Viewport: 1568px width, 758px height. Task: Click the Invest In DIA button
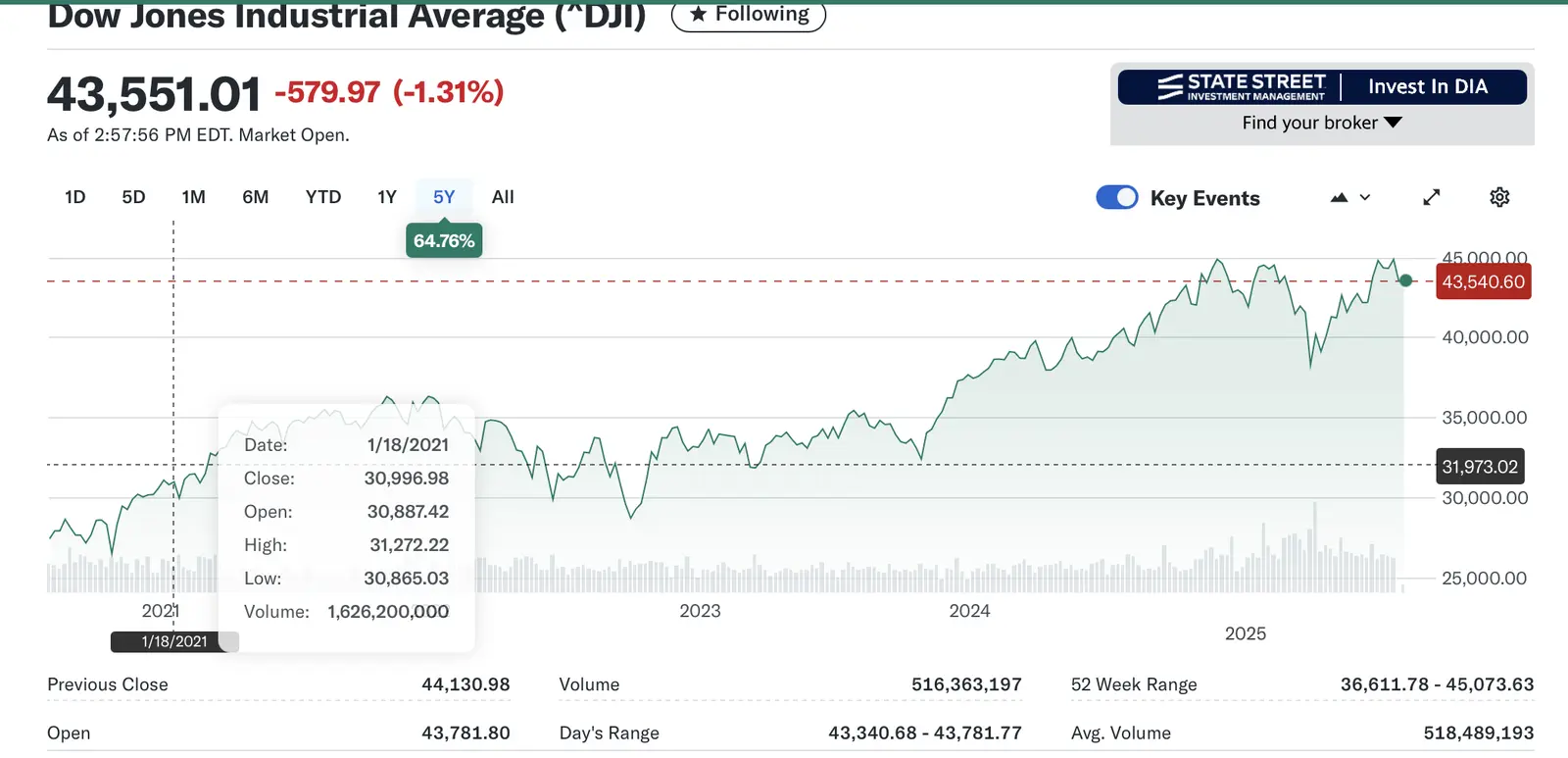click(1428, 87)
